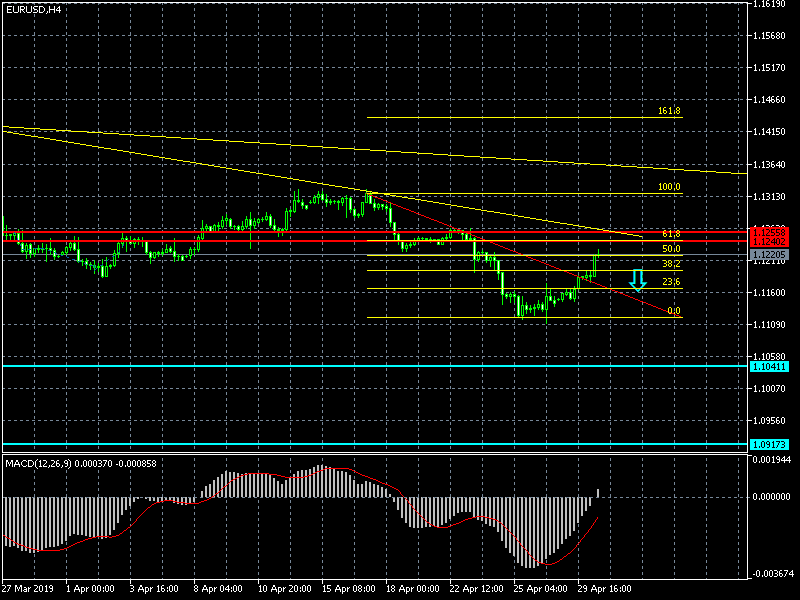Select the grey 1.12205 current price tag
800x600 pixels.
point(770,255)
